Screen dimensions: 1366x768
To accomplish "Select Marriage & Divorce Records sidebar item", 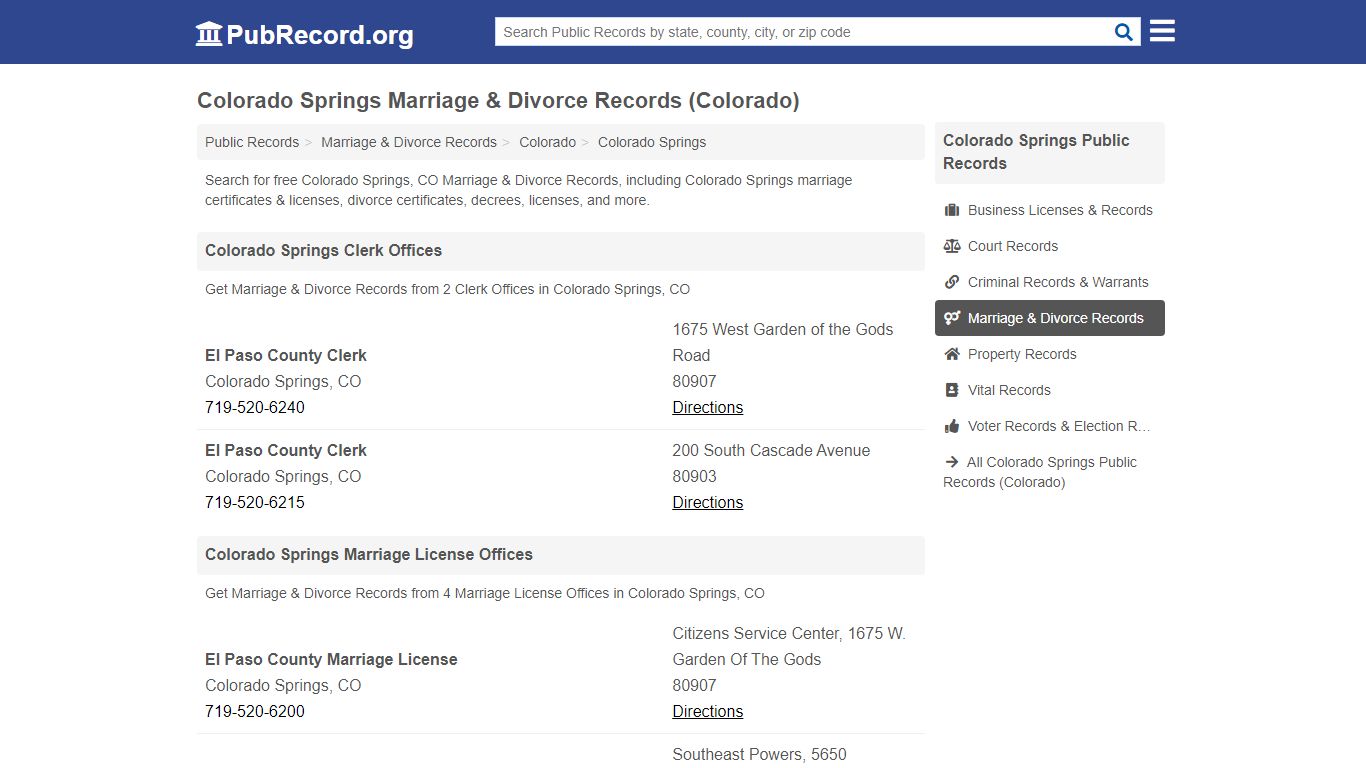I will coord(1050,318).
